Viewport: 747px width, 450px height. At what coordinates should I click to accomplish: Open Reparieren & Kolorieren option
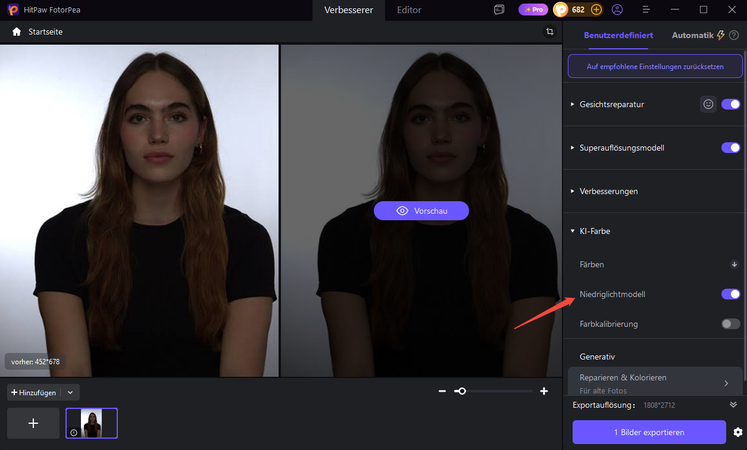point(655,382)
